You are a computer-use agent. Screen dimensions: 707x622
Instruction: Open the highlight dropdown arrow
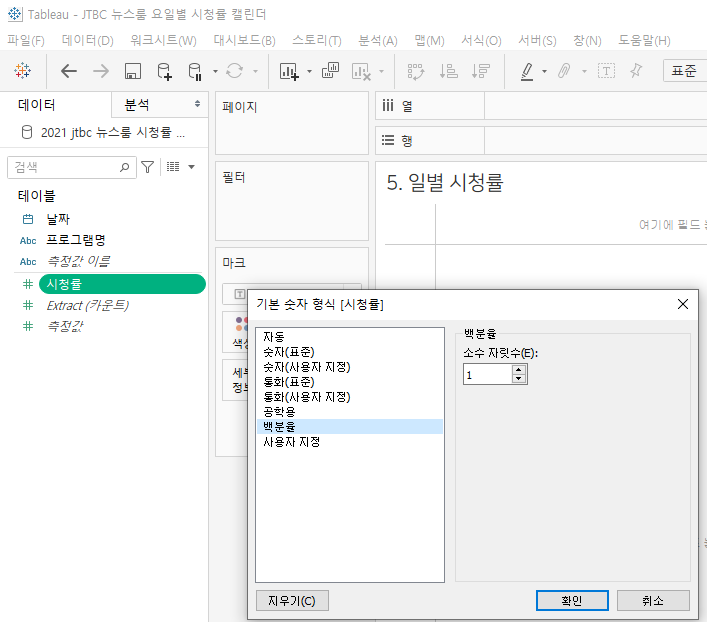pyautogui.click(x=544, y=71)
